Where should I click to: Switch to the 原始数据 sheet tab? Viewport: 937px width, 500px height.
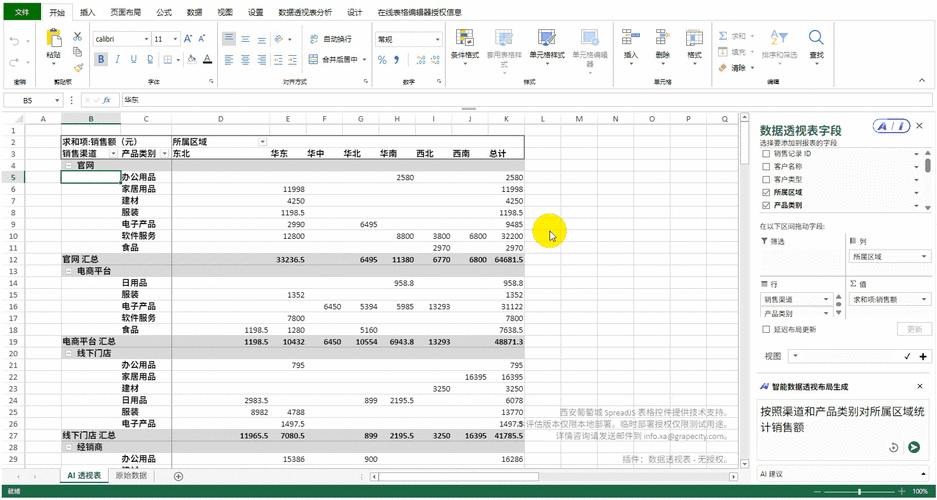pos(131,476)
